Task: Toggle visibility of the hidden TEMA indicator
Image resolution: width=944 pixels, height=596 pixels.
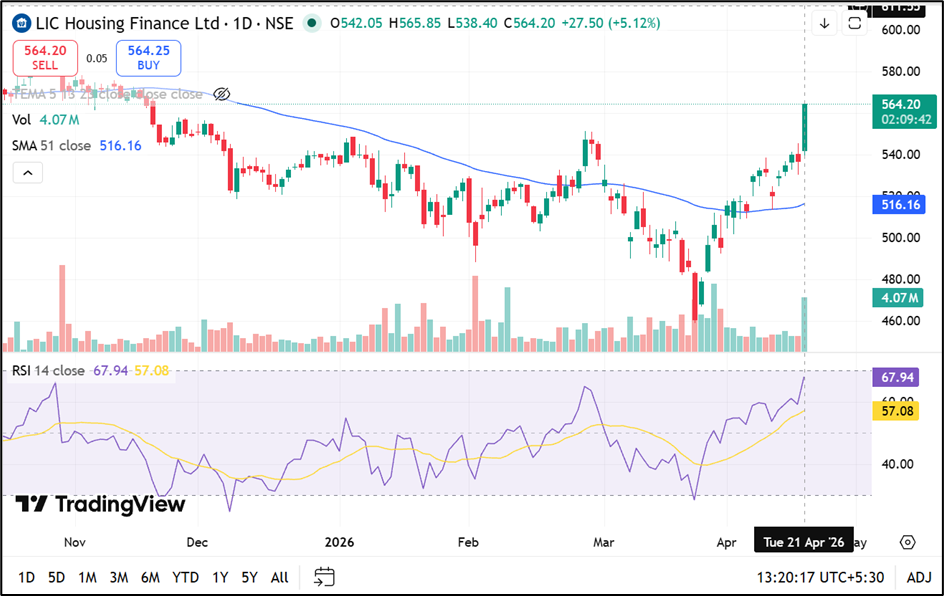Action: point(222,94)
